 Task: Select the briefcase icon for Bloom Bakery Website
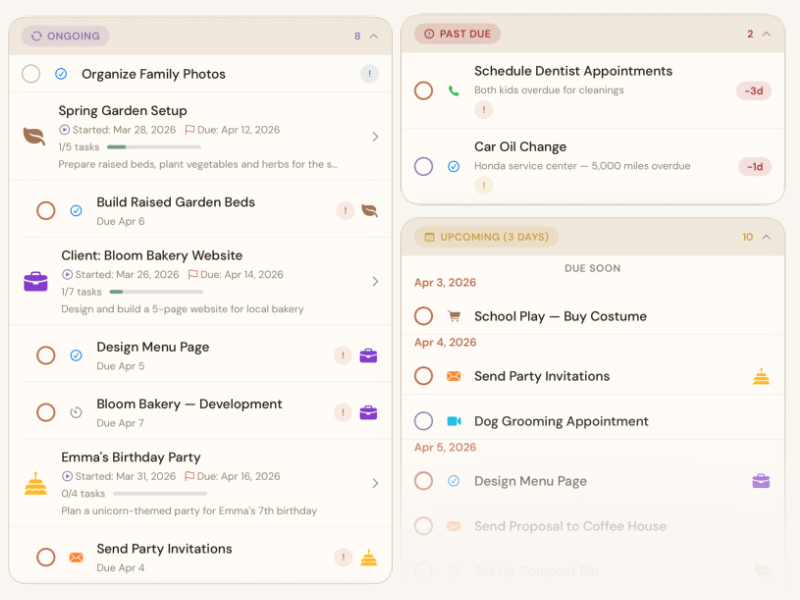point(36,281)
